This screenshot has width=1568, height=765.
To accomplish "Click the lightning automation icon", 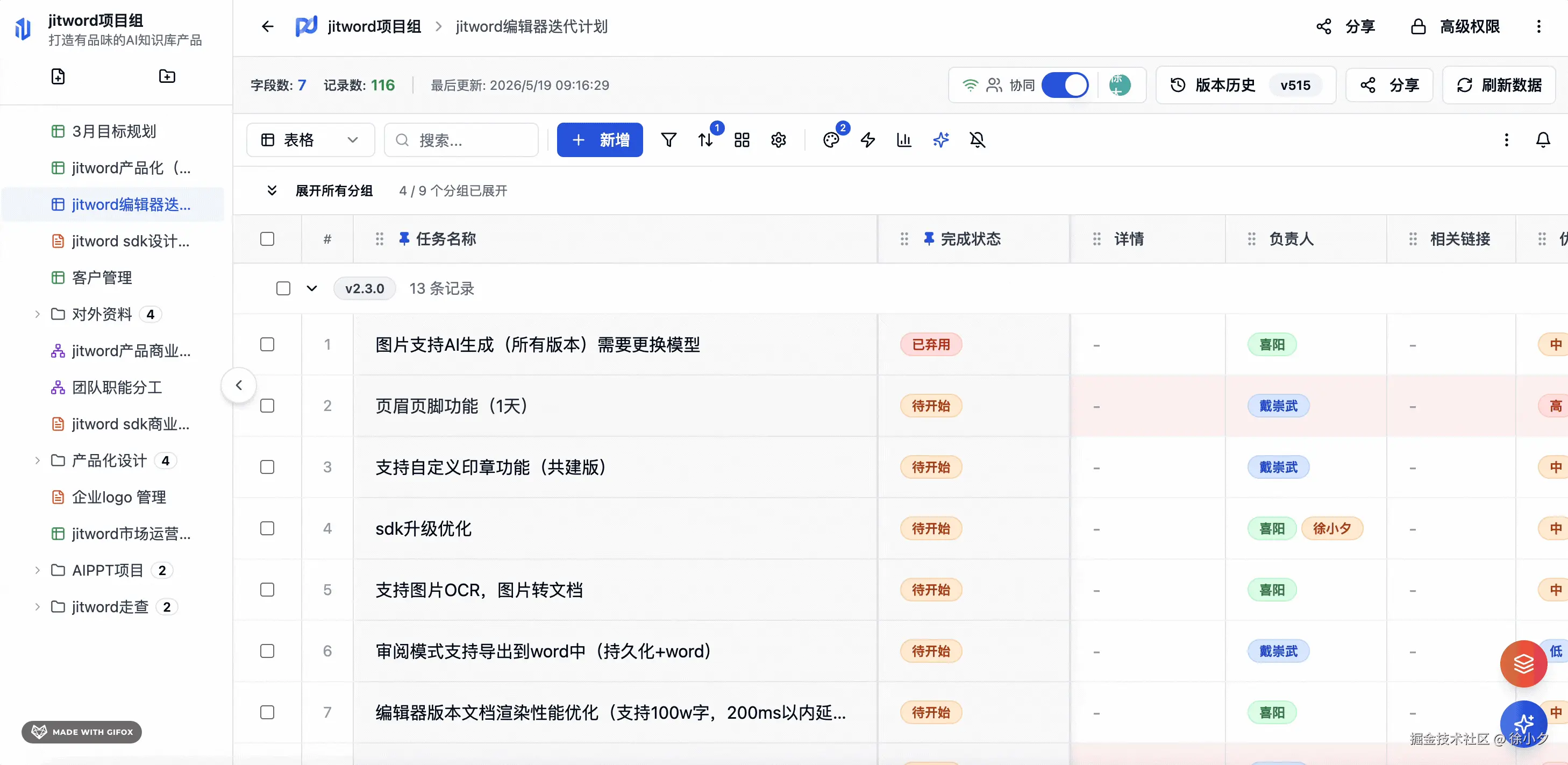I will 867,140.
